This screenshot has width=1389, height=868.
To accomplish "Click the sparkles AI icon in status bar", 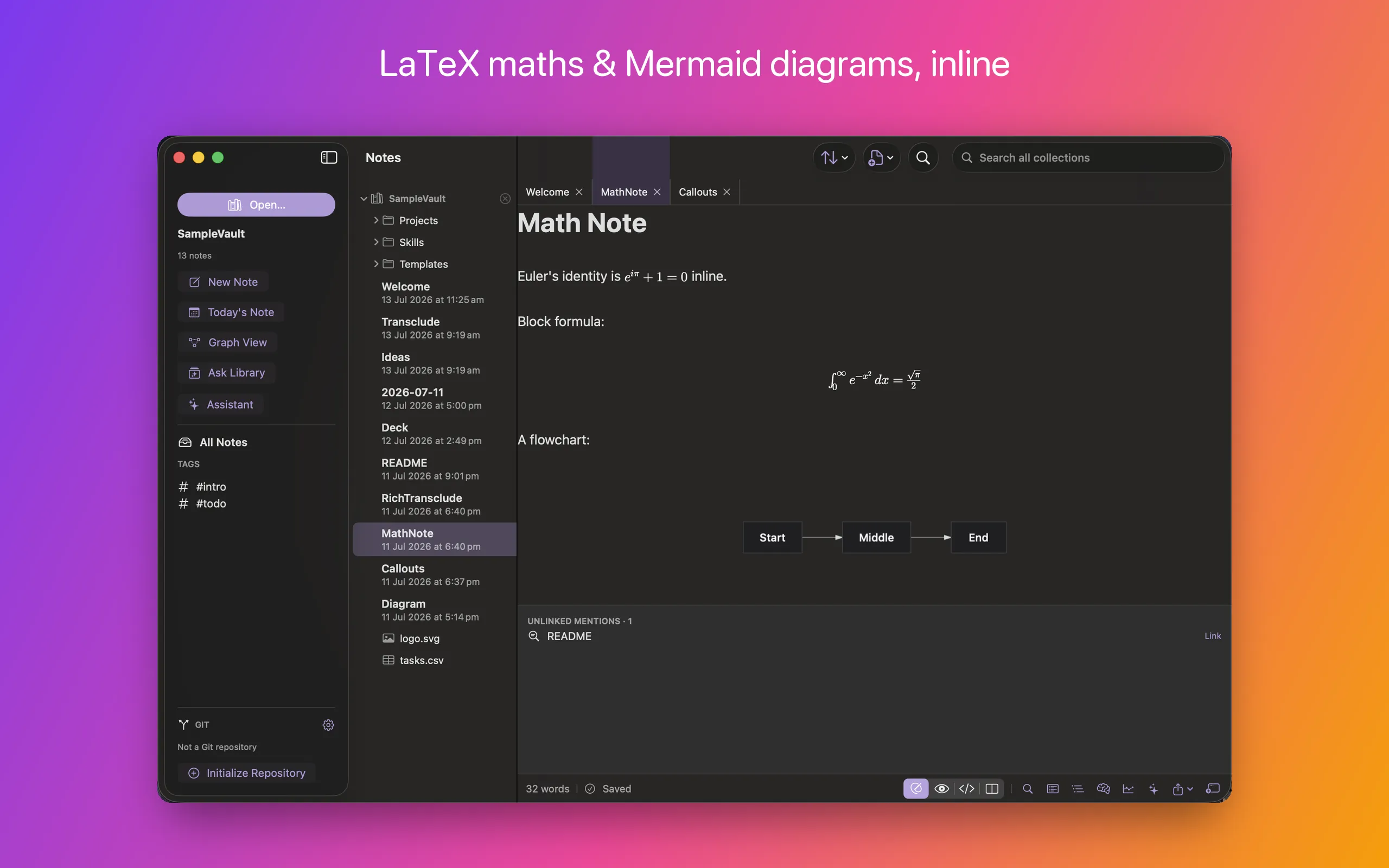I will click(x=1154, y=789).
